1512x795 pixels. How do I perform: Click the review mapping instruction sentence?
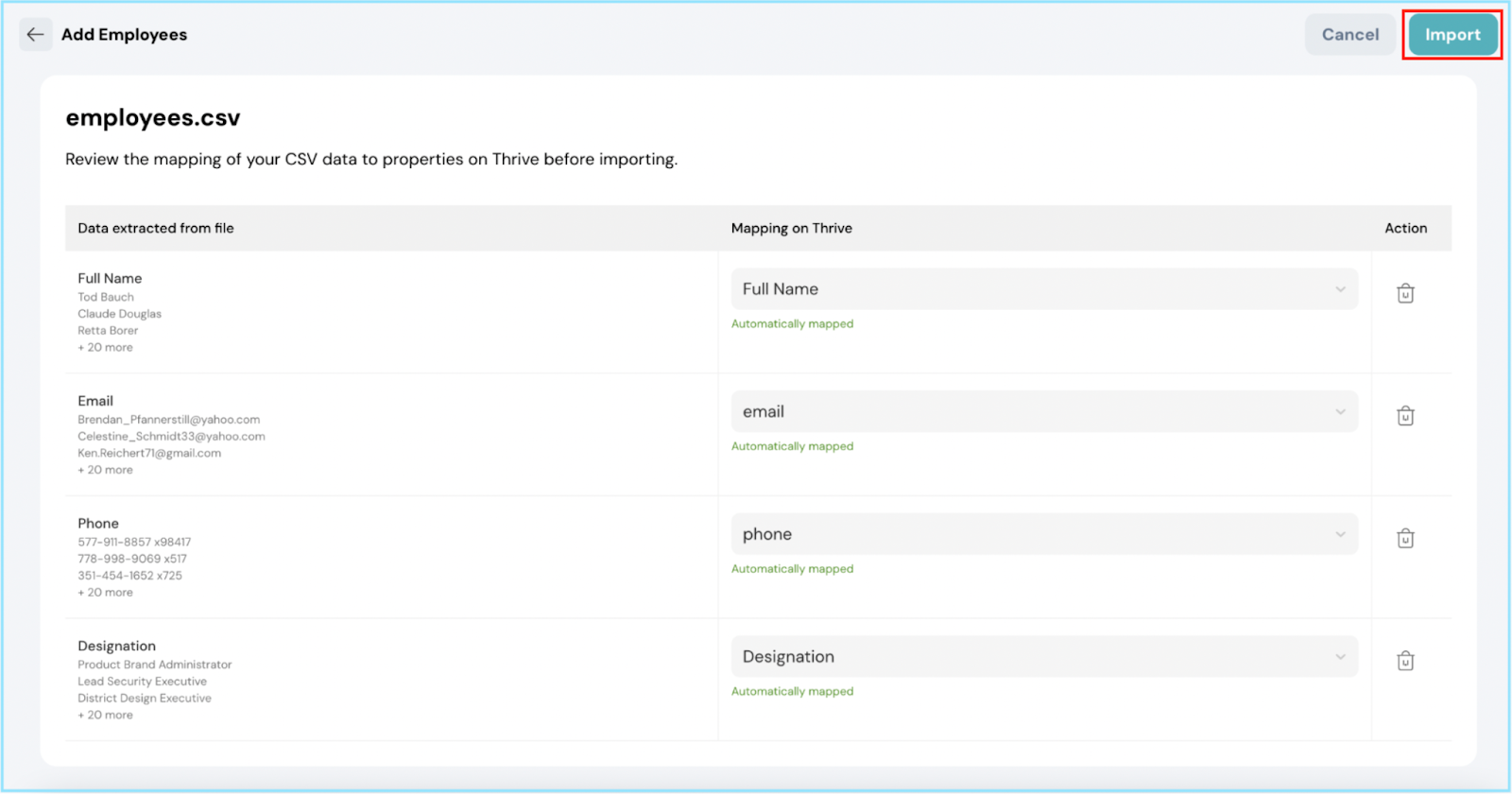tap(371, 160)
